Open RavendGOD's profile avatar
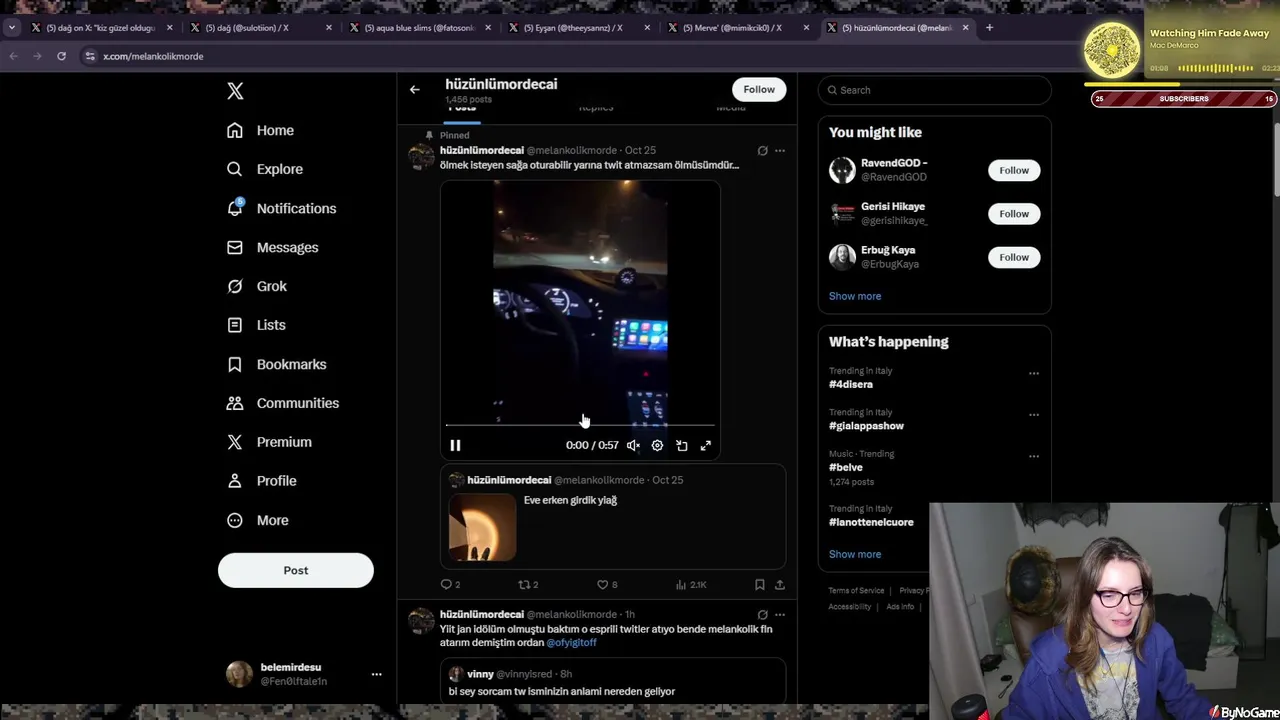Image resolution: width=1280 pixels, height=720 pixels. [x=842, y=170]
